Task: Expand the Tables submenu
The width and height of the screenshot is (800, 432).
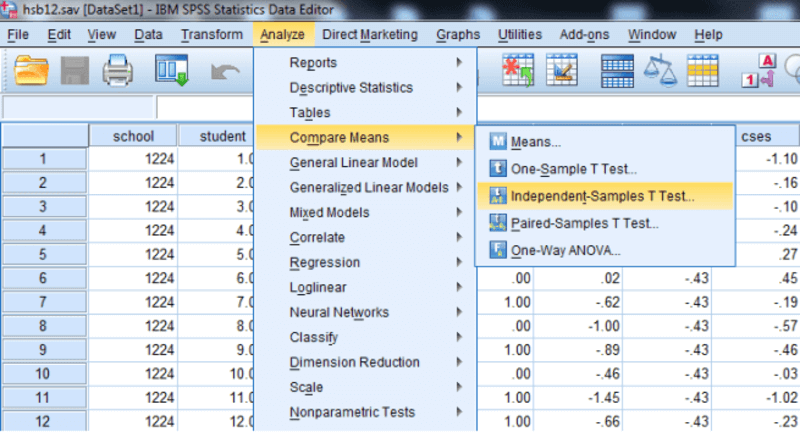Action: (366, 112)
